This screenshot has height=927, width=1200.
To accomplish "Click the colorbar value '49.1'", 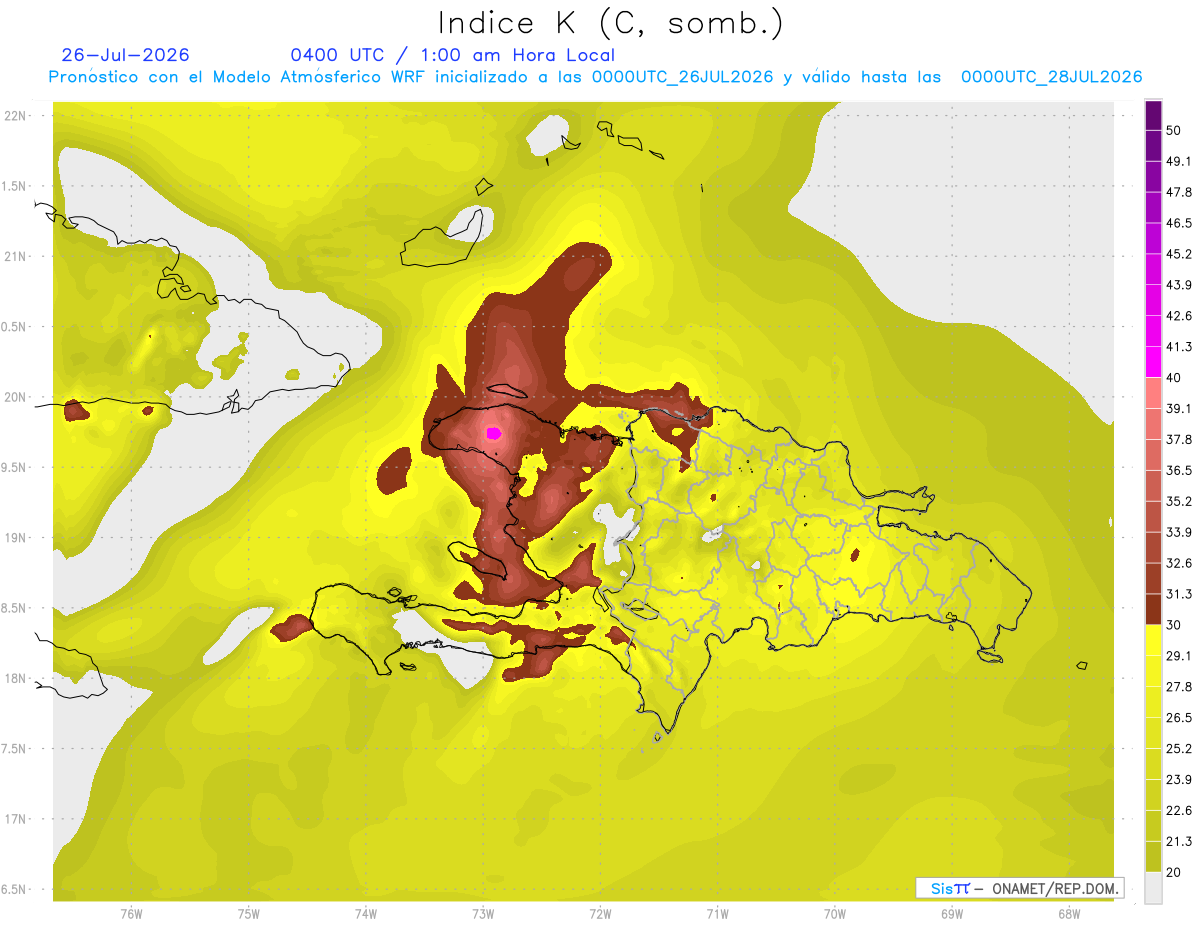I will click(x=1180, y=161).
